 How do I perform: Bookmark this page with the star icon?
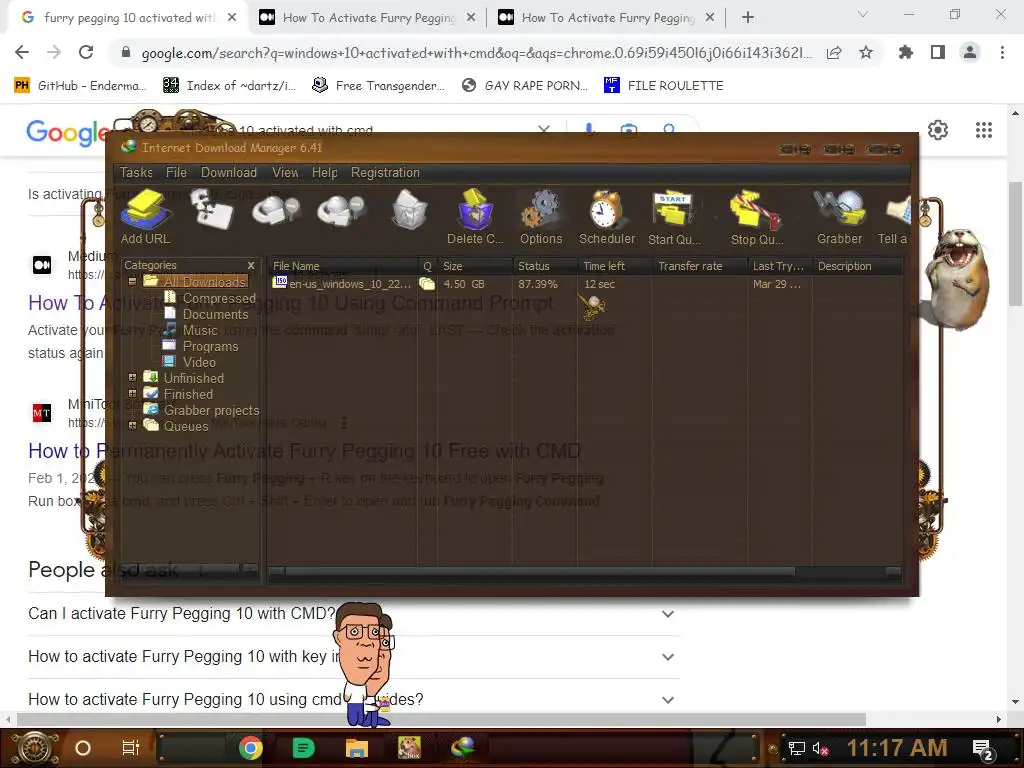point(866,52)
